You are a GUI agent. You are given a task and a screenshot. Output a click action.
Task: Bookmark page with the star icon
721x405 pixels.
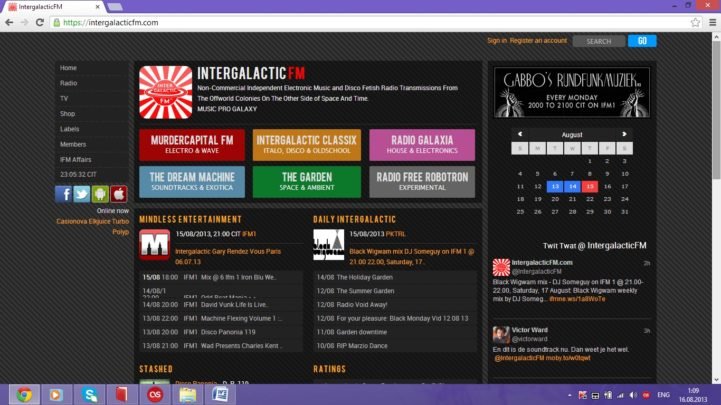coord(695,22)
